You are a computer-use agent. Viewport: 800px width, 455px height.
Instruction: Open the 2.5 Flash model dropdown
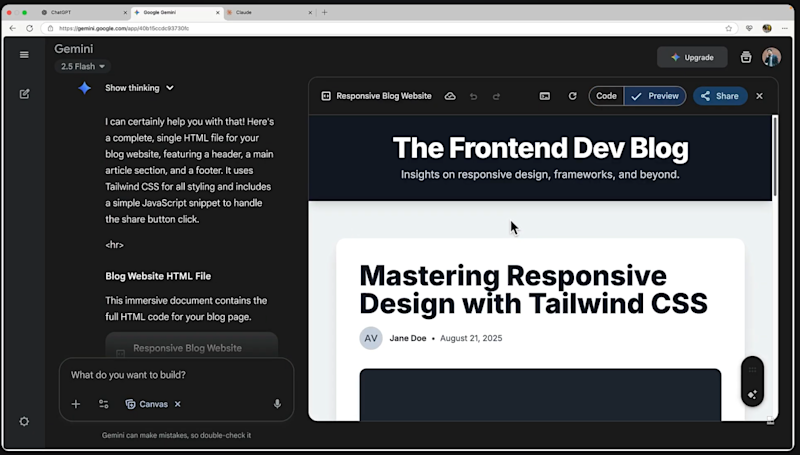coord(82,66)
